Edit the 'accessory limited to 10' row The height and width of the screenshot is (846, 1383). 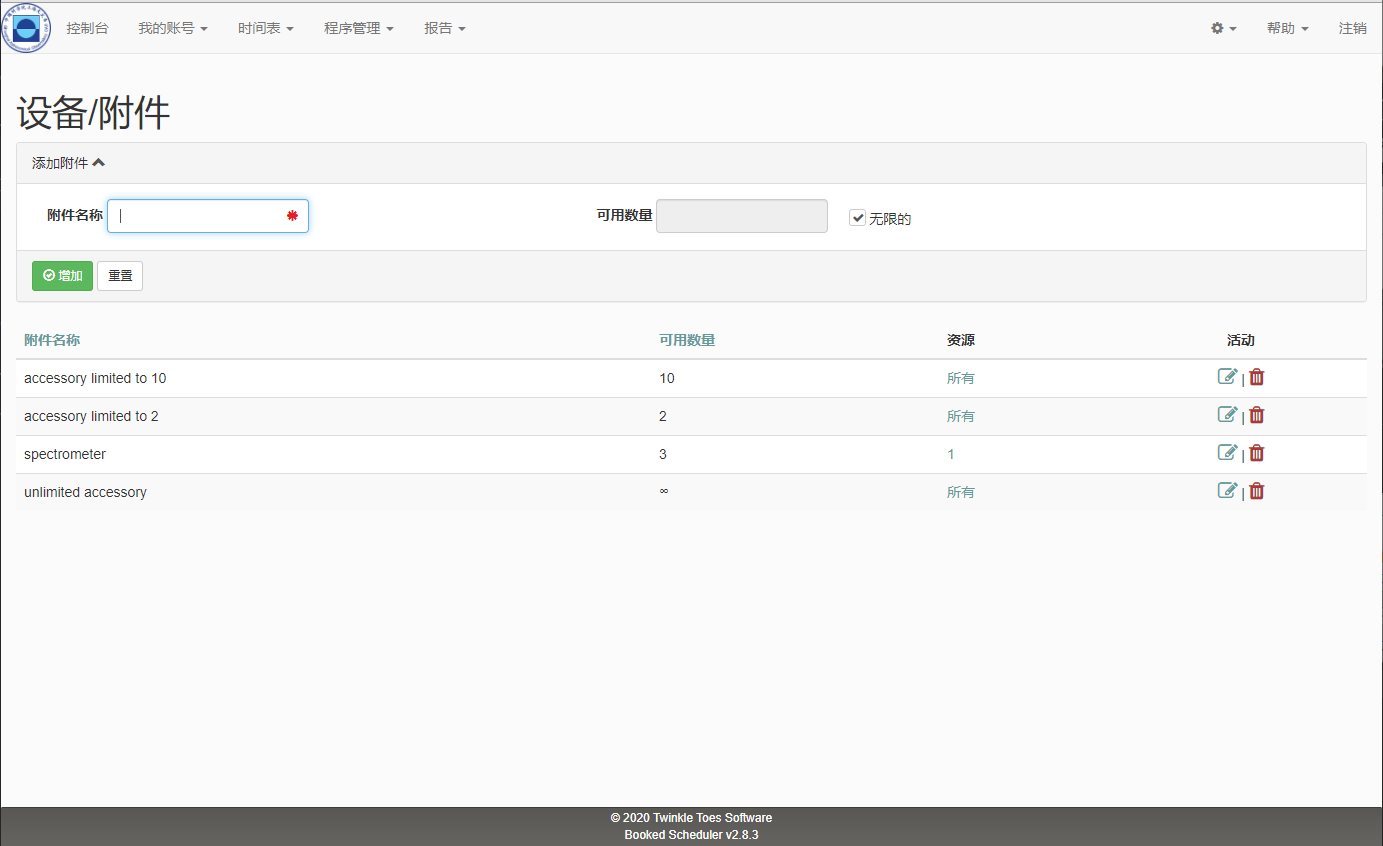tap(1227, 377)
